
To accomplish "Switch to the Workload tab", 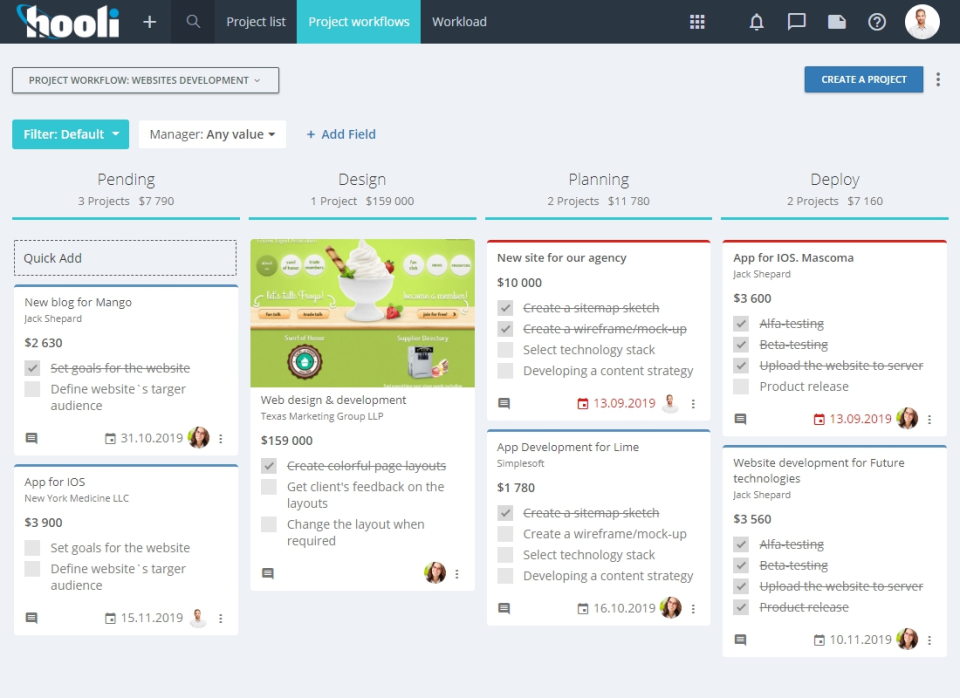I will point(459,22).
